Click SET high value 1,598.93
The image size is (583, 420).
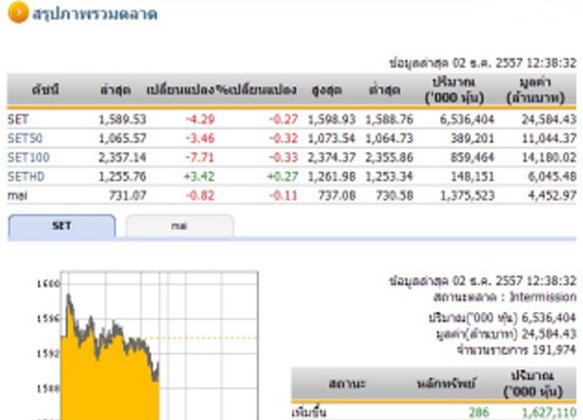click(332, 119)
